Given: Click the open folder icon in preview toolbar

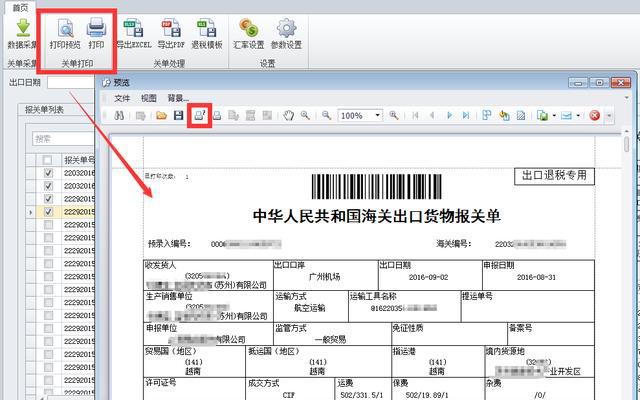Looking at the screenshot, I should (x=162, y=116).
